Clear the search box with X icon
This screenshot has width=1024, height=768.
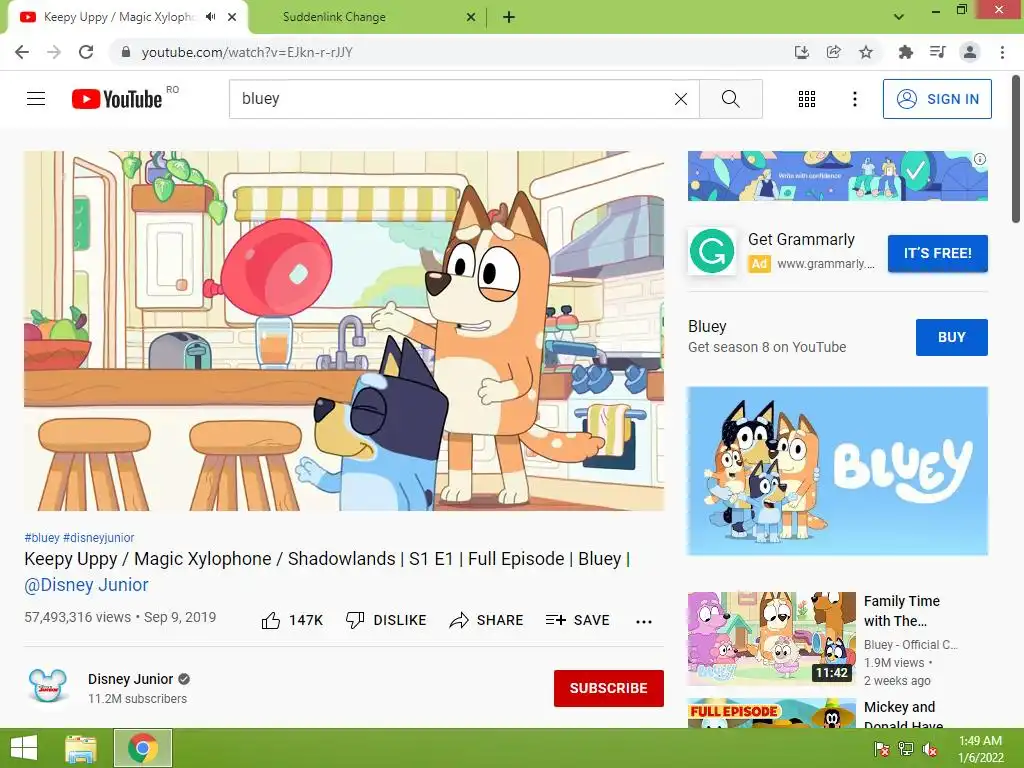[x=680, y=99]
